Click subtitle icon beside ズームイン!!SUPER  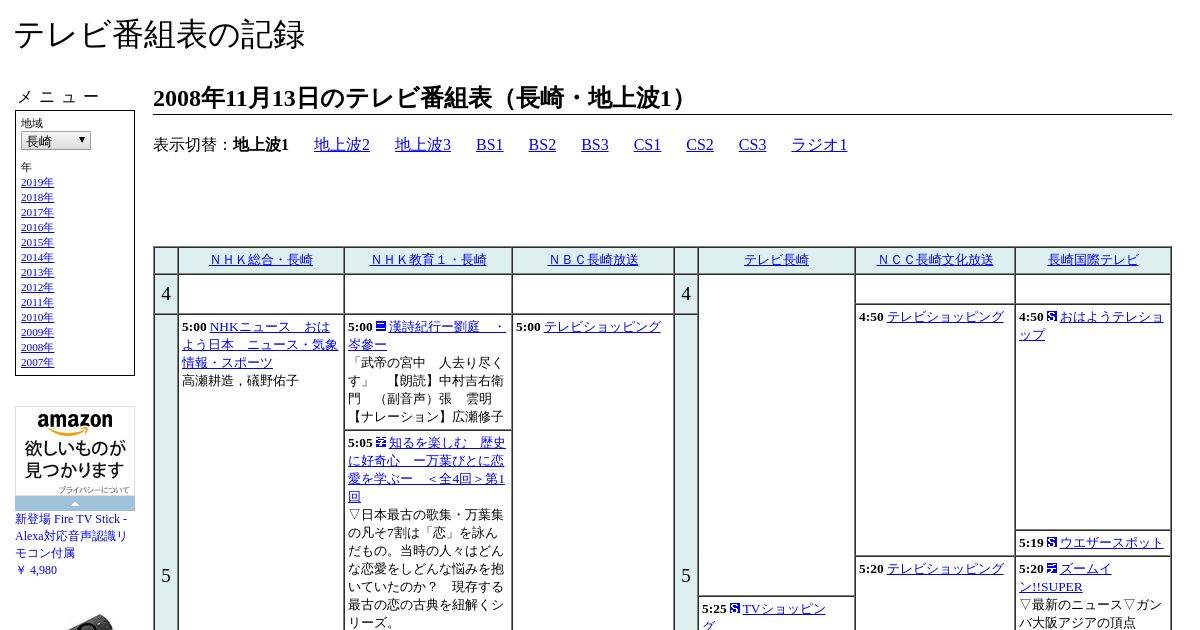(1052, 568)
